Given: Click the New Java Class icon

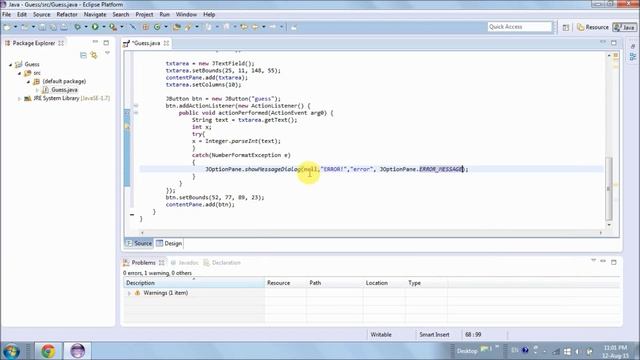Looking at the screenshot, I should (157, 27).
